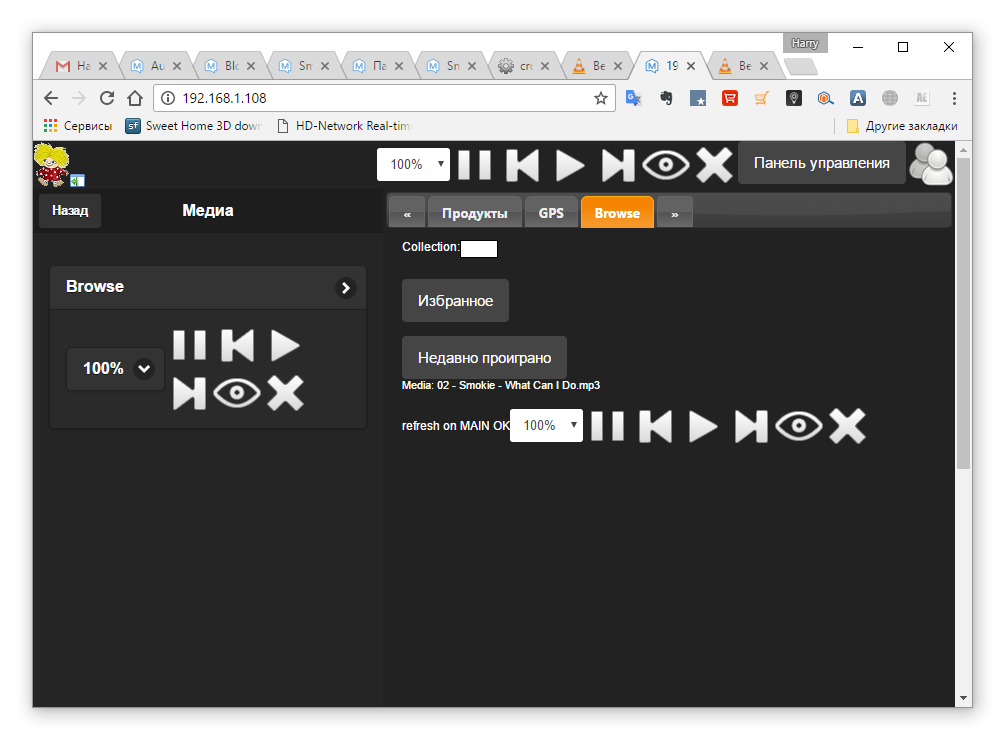1005x740 pixels.
Task: Skip to next track in top header toolbar
Action: coord(618,165)
